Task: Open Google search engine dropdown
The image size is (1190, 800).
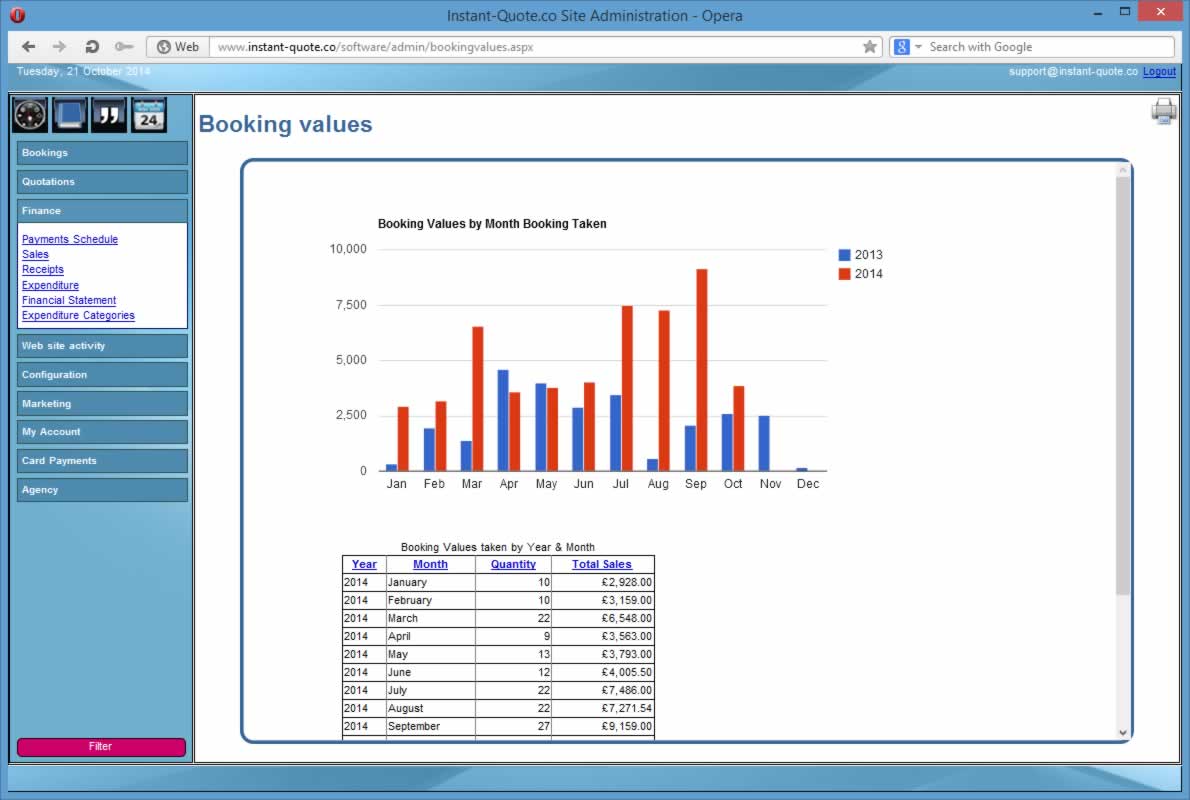Action: point(908,47)
